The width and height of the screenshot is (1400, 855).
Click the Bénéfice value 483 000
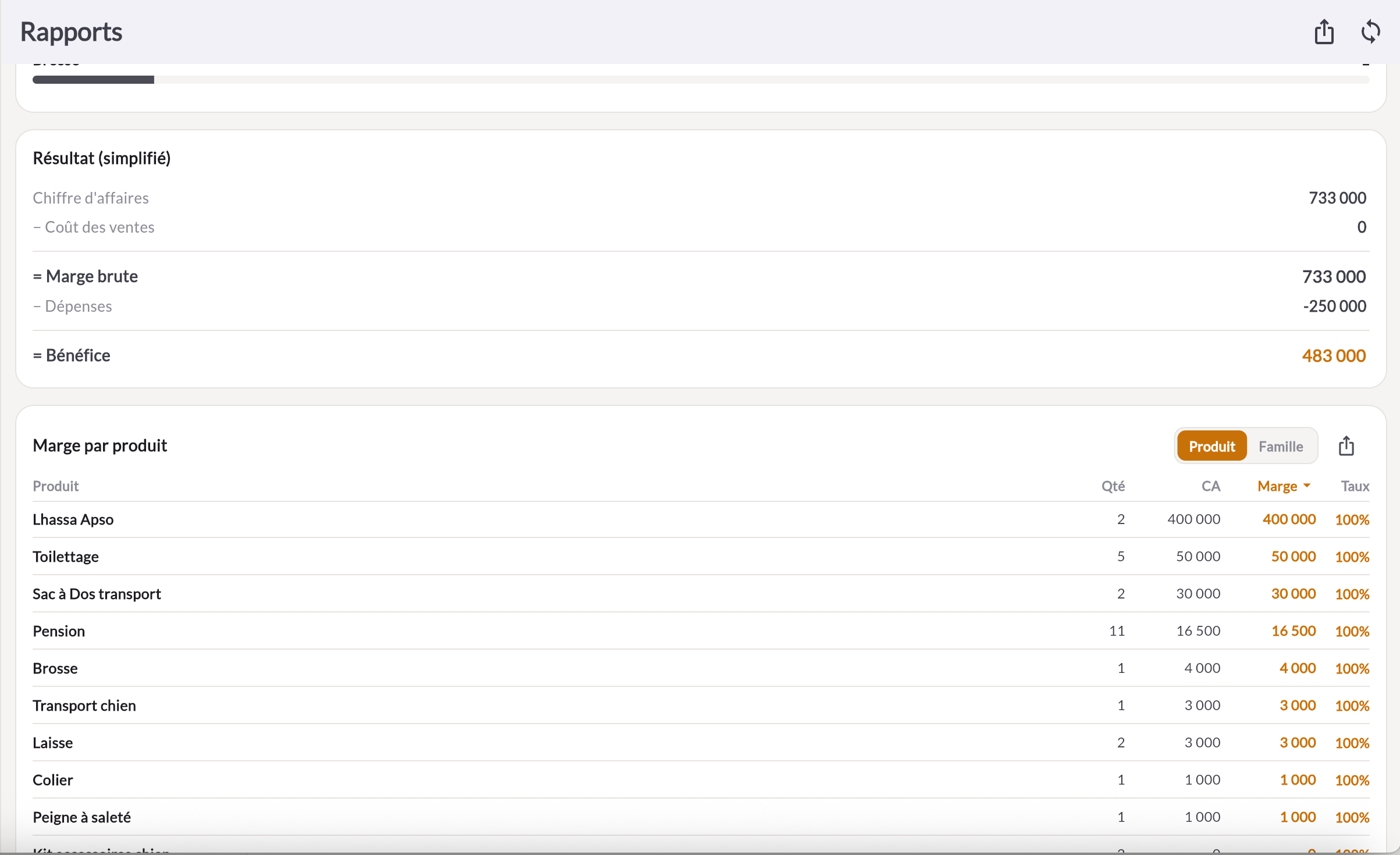tap(1333, 355)
